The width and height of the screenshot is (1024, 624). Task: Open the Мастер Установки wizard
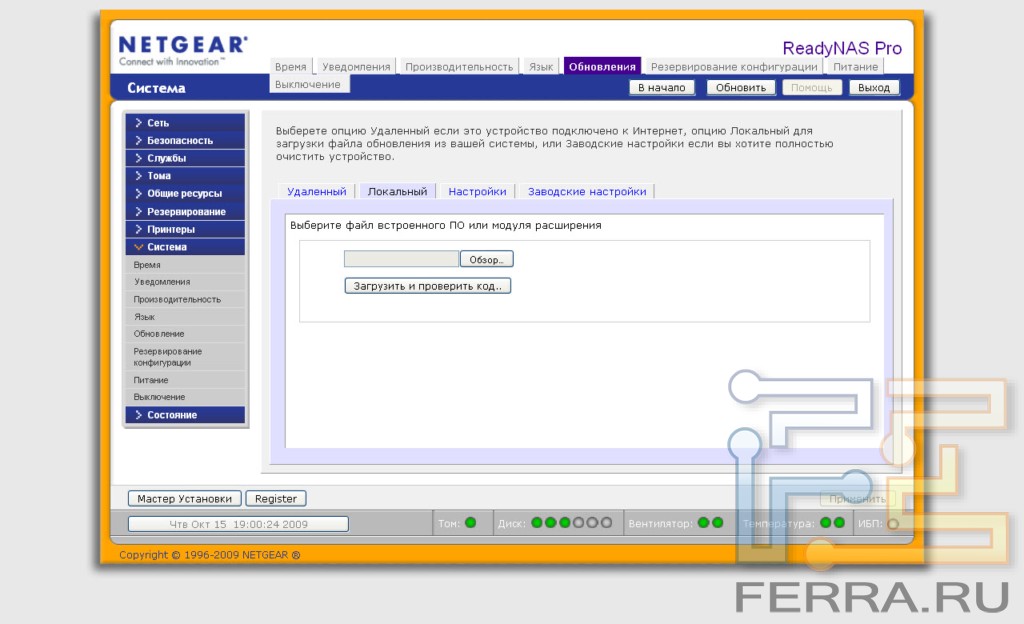[184, 499]
